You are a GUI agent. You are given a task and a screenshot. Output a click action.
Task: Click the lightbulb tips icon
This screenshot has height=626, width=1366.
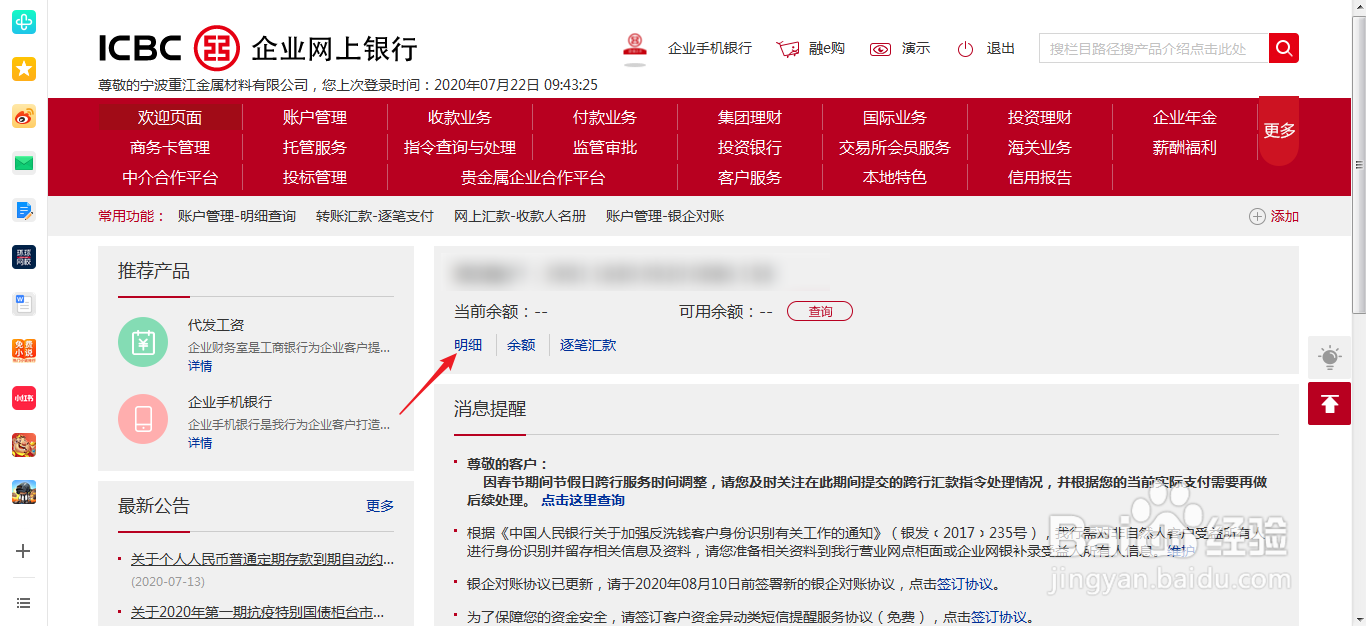pyautogui.click(x=1329, y=357)
